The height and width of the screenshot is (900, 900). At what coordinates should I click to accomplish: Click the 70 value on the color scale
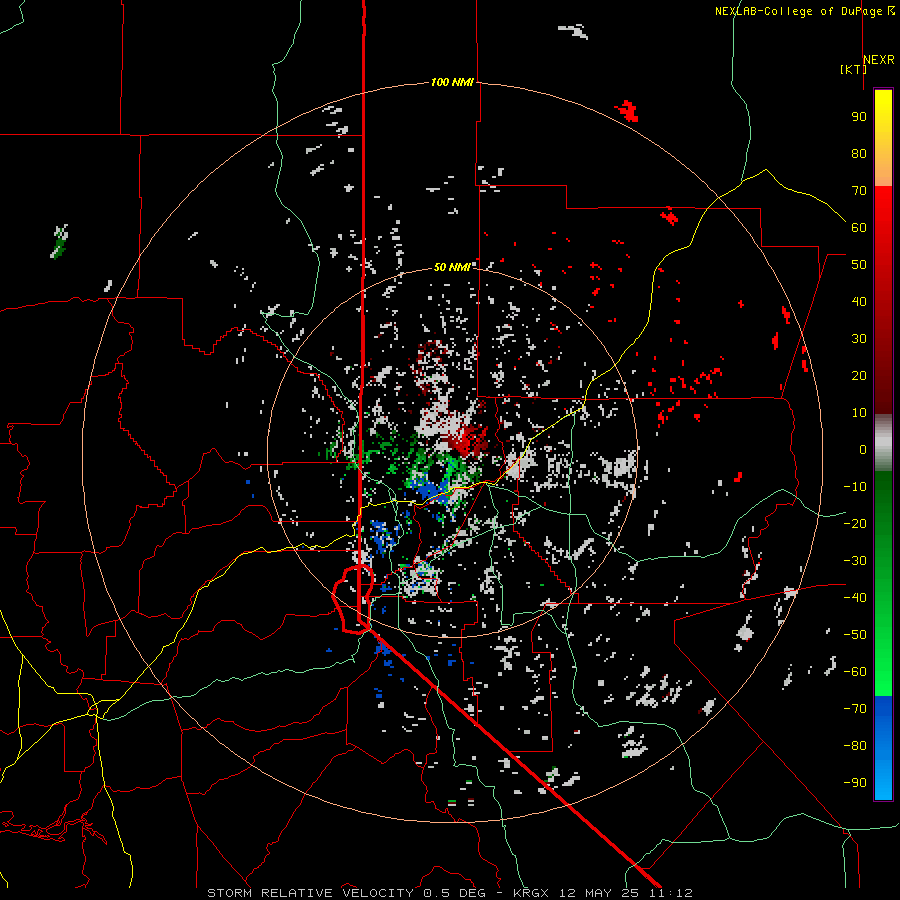click(x=859, y=191)
